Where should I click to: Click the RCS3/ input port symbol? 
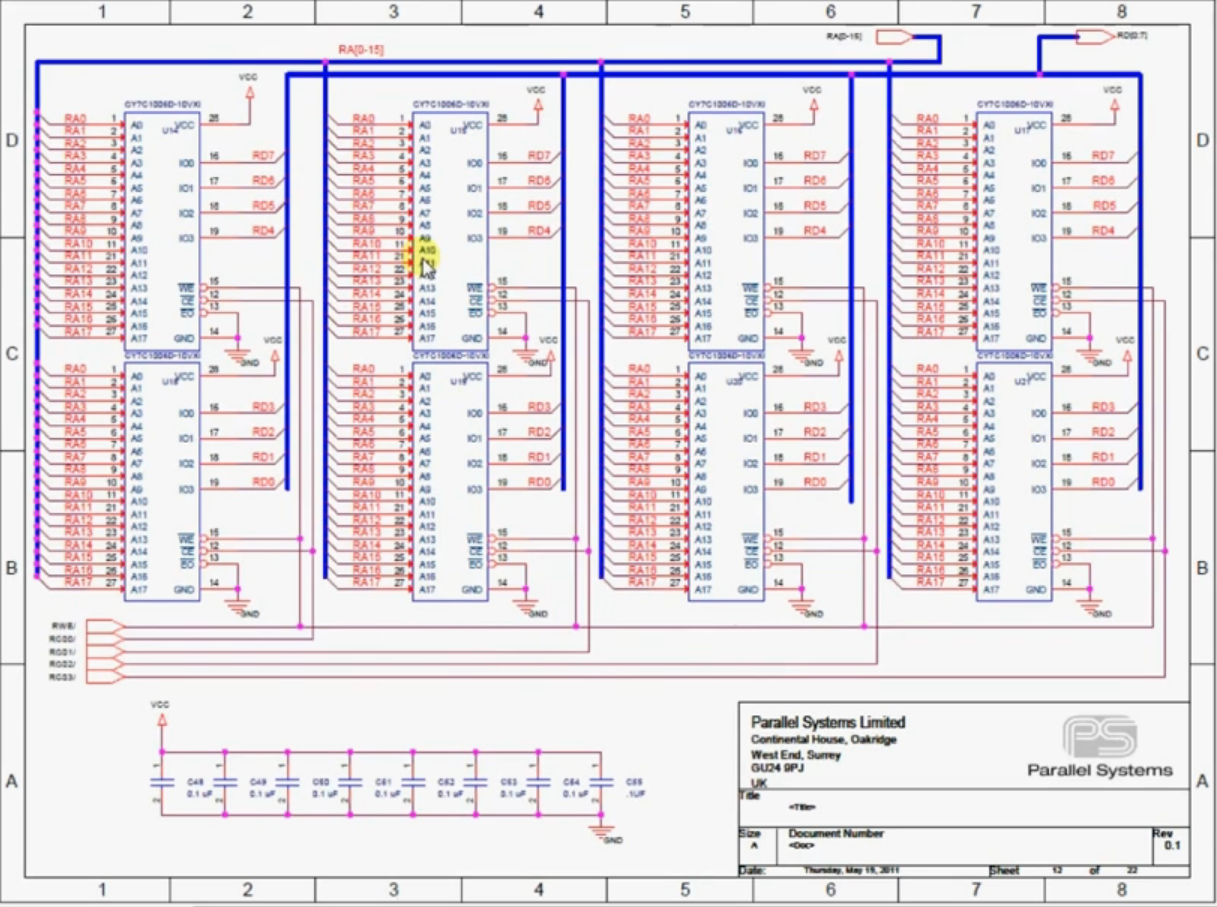pos(105,677)
